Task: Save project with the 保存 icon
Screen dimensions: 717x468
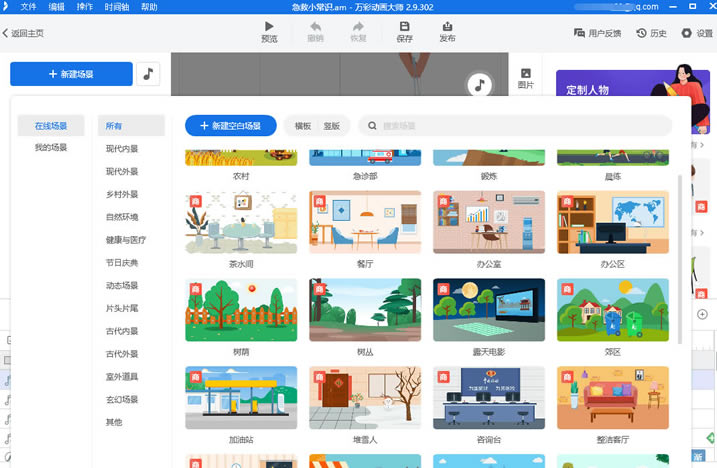Action: [404, 27]
